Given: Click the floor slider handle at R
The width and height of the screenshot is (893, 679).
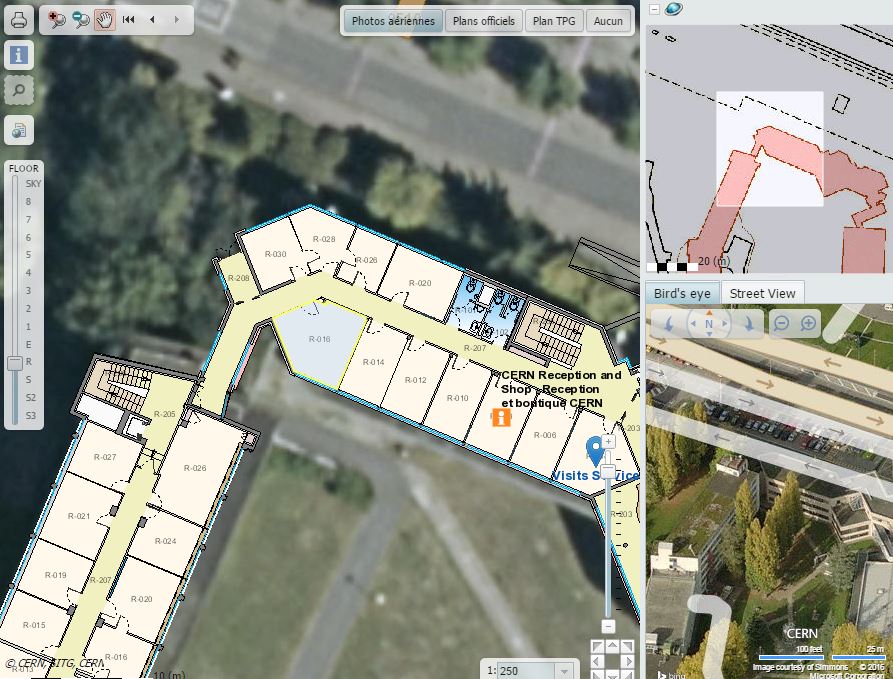Looking at the screenshot, I should [15, 362].
